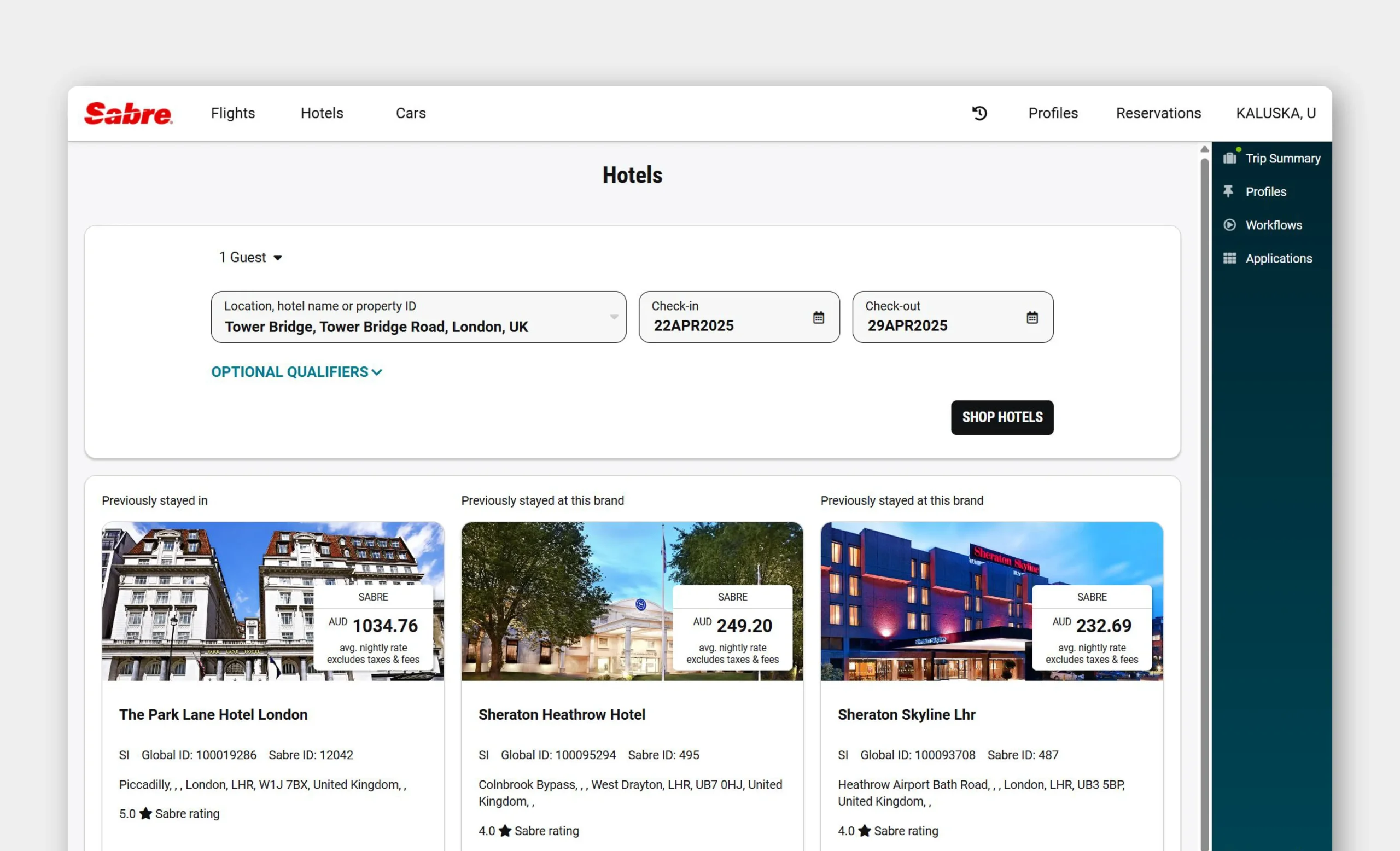Expand Optional Qualifiers section
The height and width of the screenshot is (851, 1400).
(296, 372)
